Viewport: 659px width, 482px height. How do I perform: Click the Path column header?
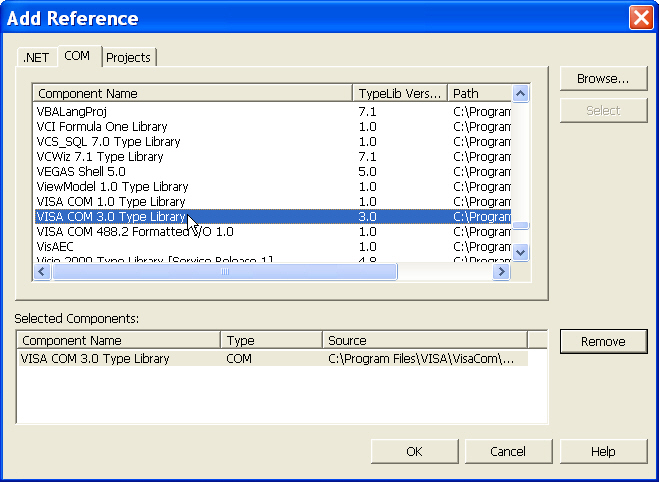(480, 93)
